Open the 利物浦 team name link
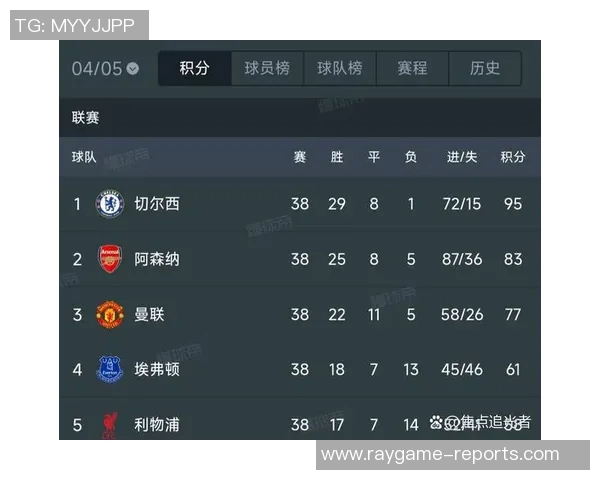 point(157,424)
